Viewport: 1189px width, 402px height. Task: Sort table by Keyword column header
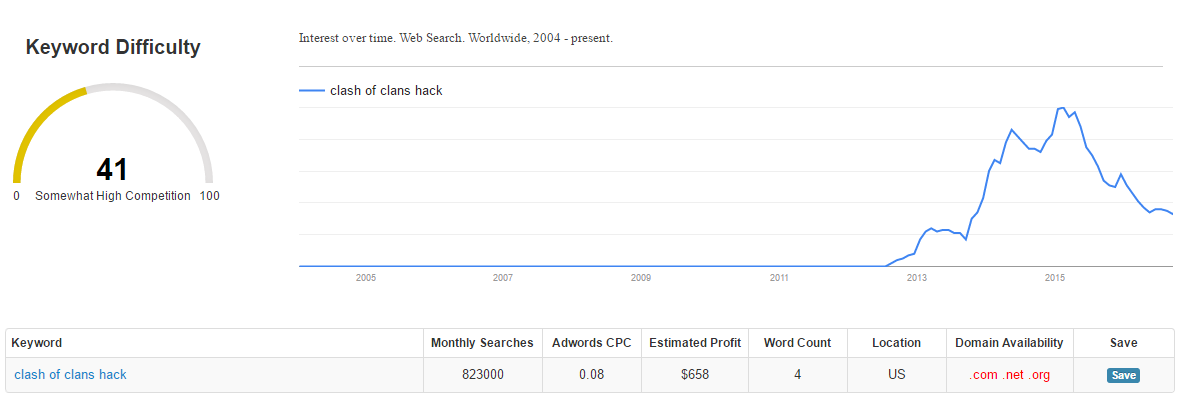tap(36, 343)
